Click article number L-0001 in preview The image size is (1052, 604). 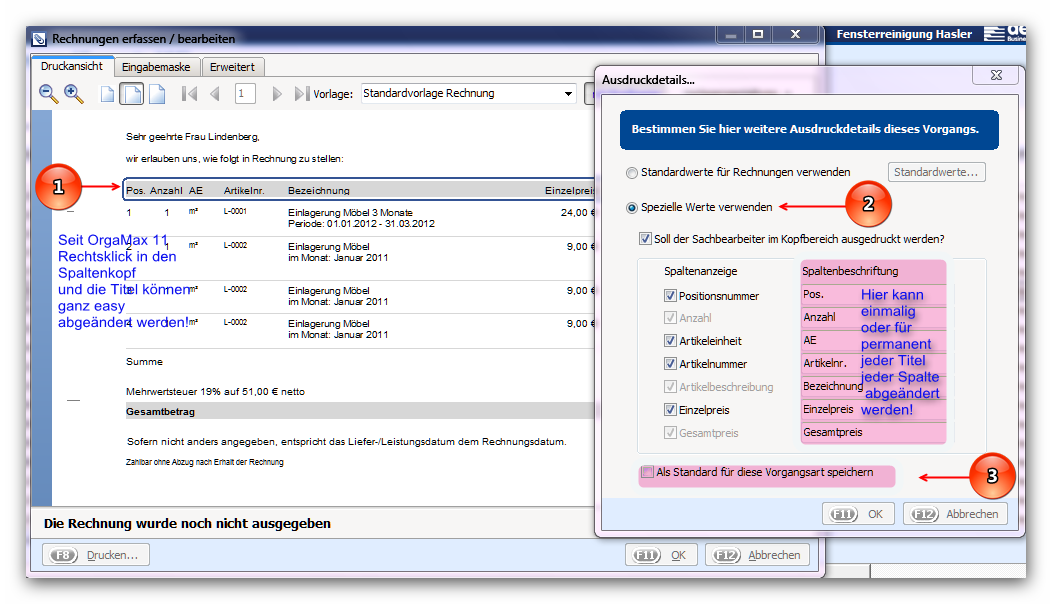[x=235, y=211]
